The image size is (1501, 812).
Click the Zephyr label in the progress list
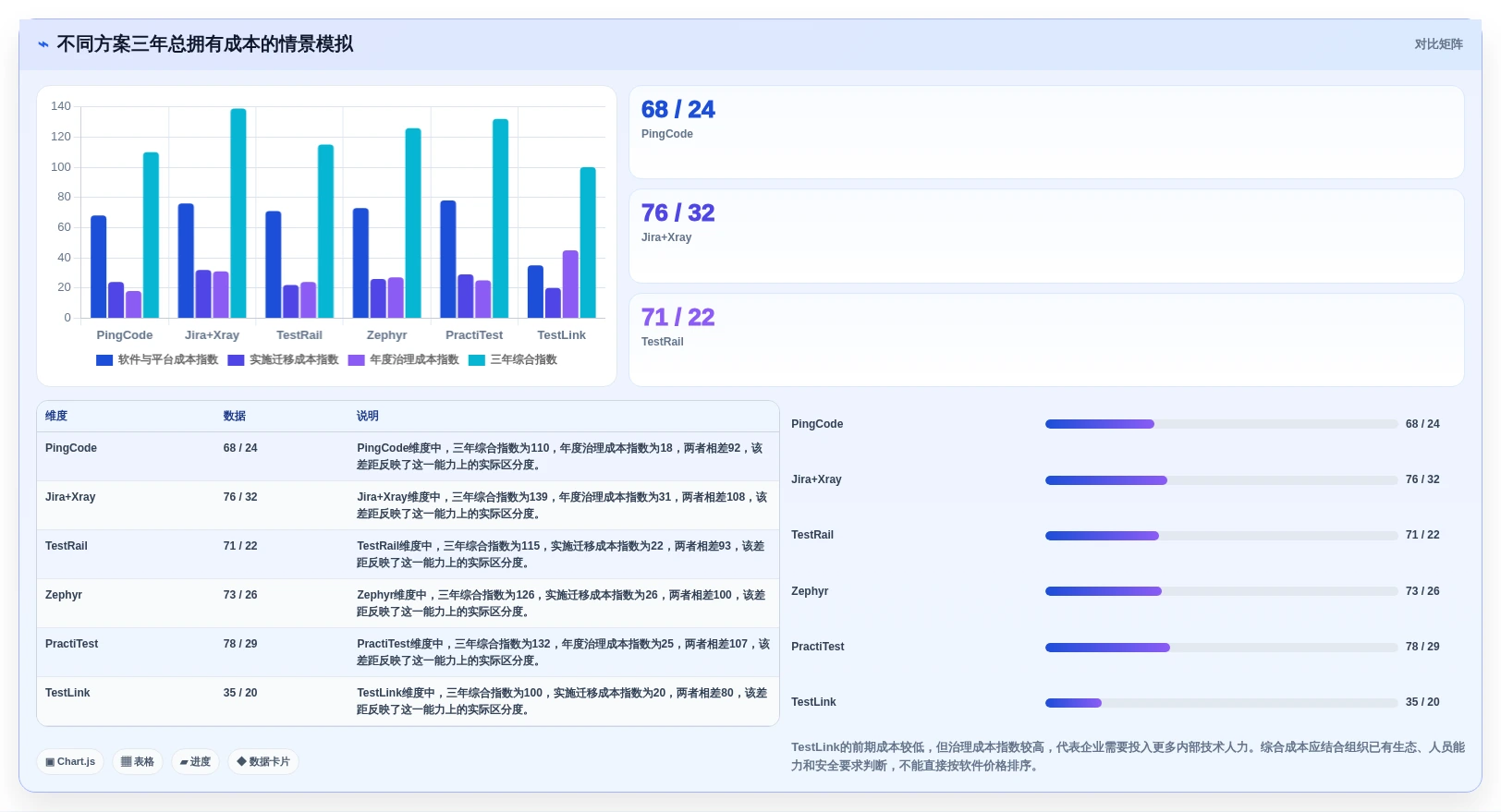point(810,591)
